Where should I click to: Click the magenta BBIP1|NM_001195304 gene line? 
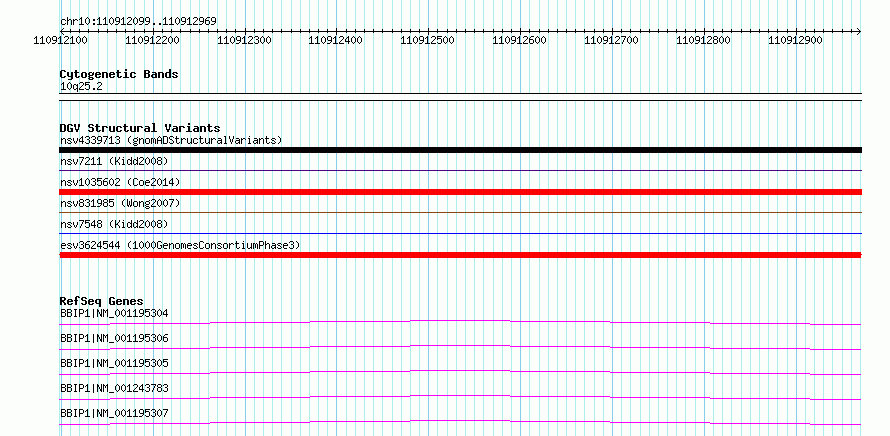[x=460, y=322]
